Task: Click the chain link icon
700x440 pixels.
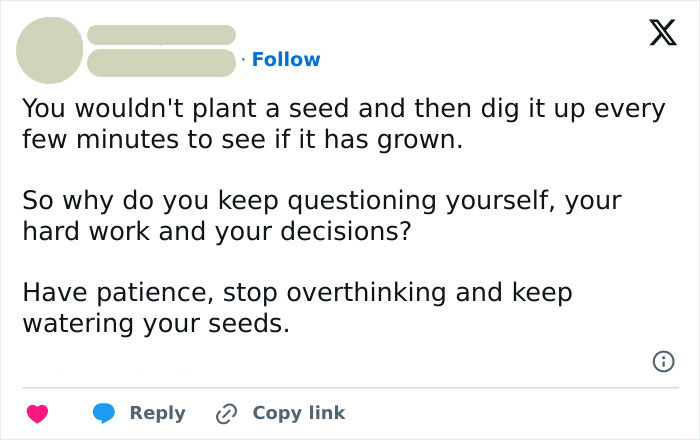Action: (x=226, y=414)
